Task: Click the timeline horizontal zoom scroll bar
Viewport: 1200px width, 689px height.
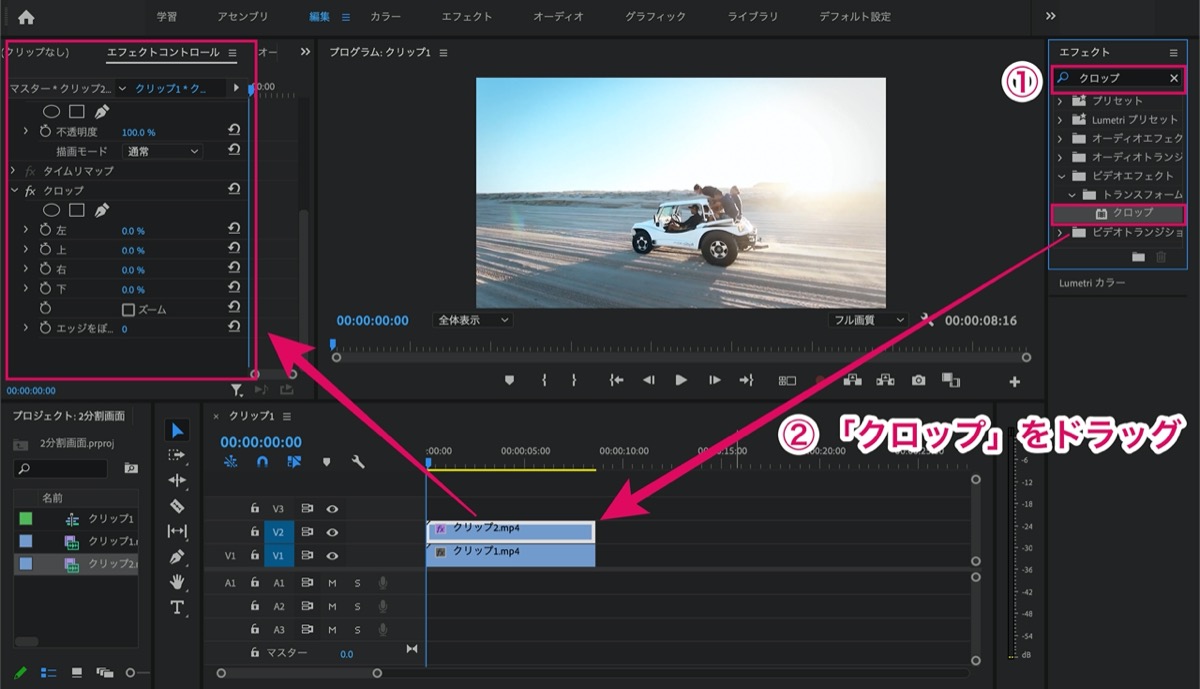Action: [x=298, y=673]
